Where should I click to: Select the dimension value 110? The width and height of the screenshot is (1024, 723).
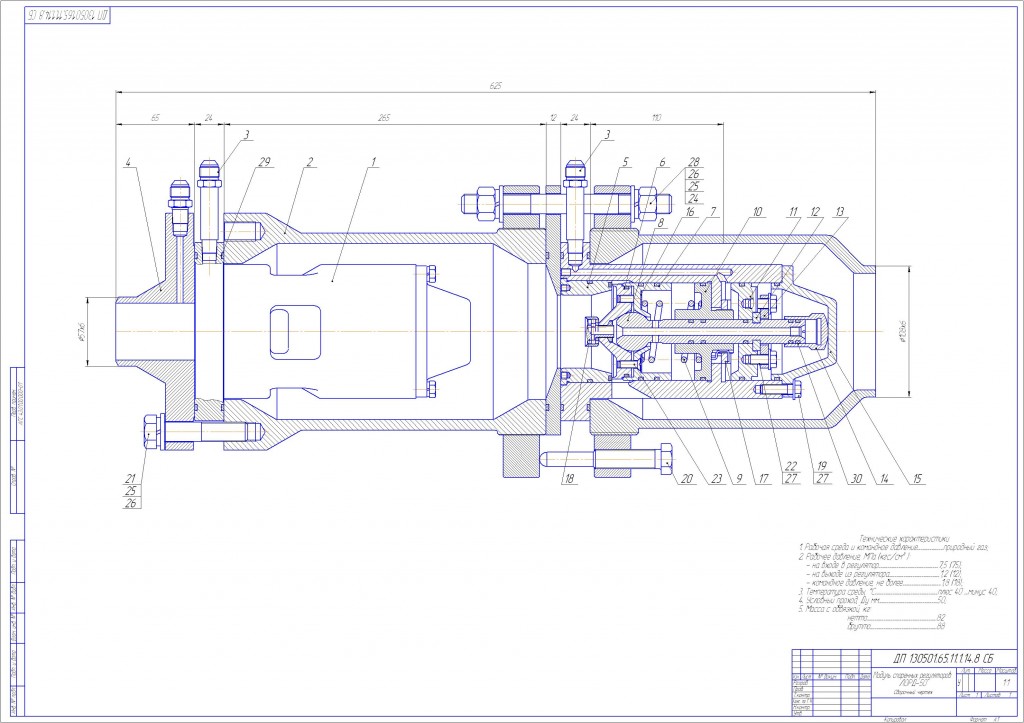point(656,118)
